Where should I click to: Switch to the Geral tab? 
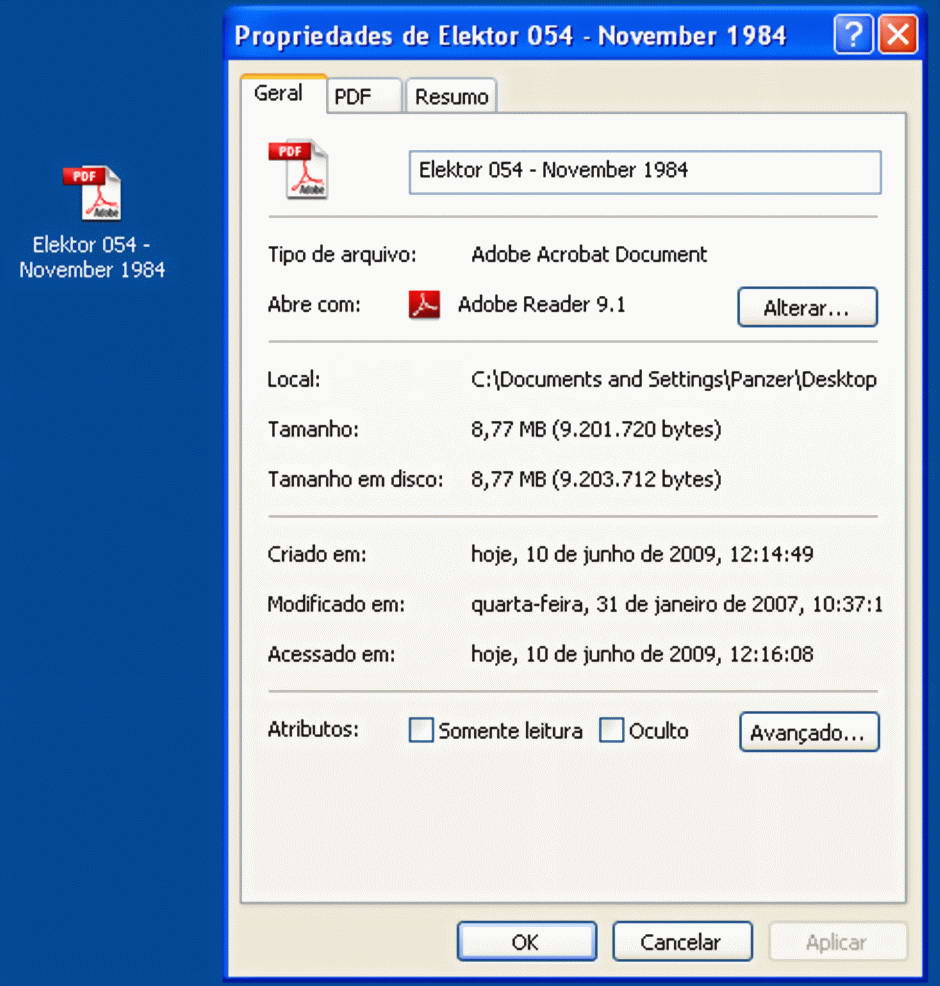pos(284,93)
